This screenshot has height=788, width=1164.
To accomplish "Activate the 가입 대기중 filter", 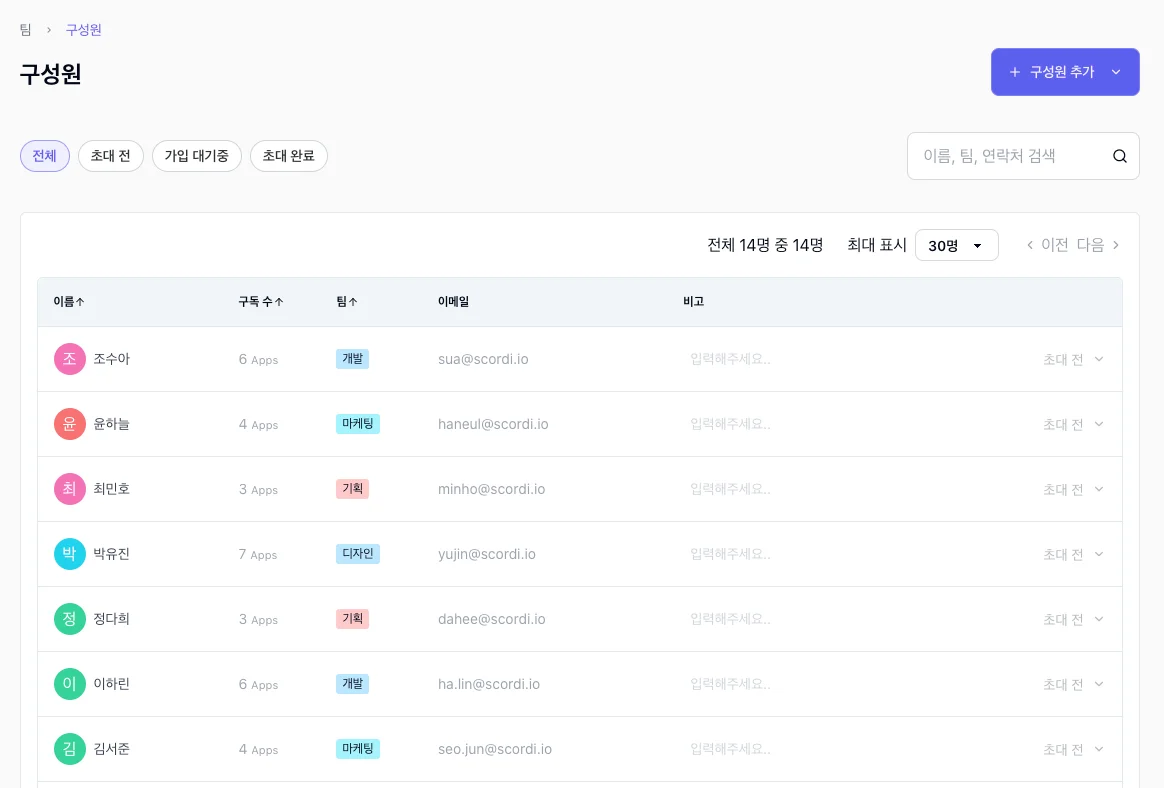I will tap(197, 156).
